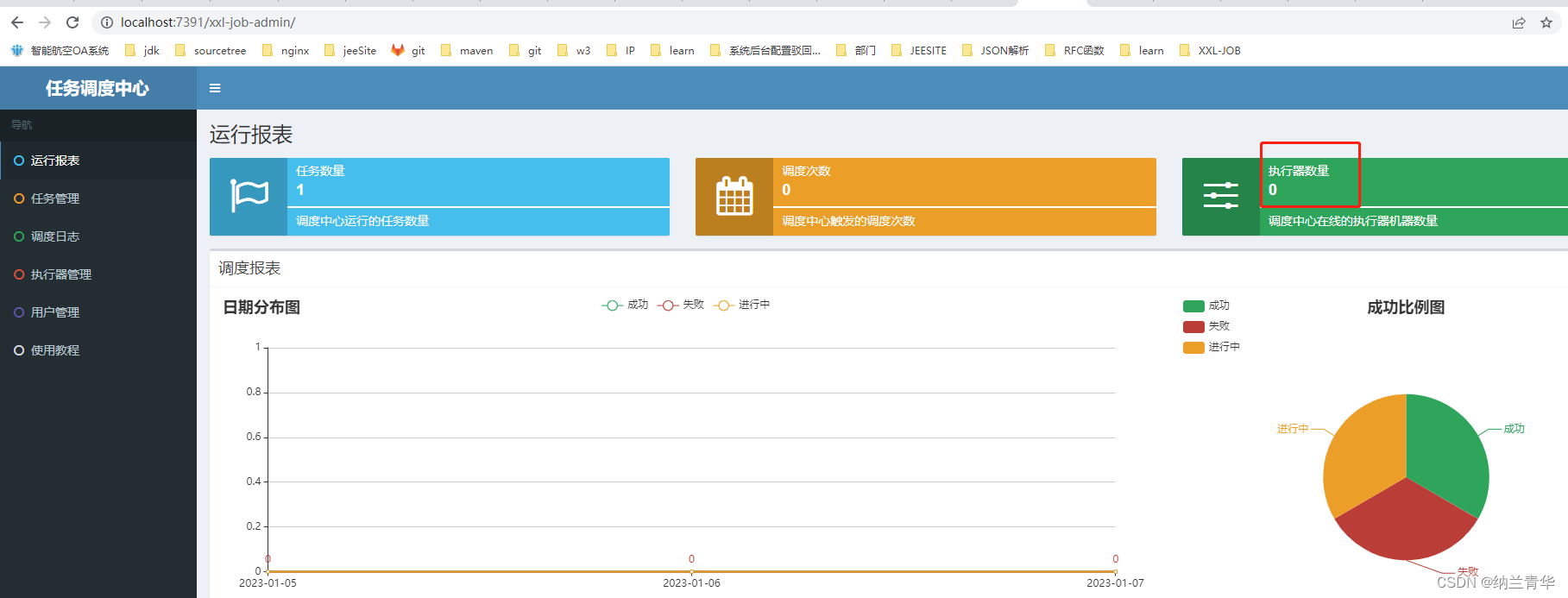Open the XXL-JOB bookmark folder

(x=1210, y=50)
